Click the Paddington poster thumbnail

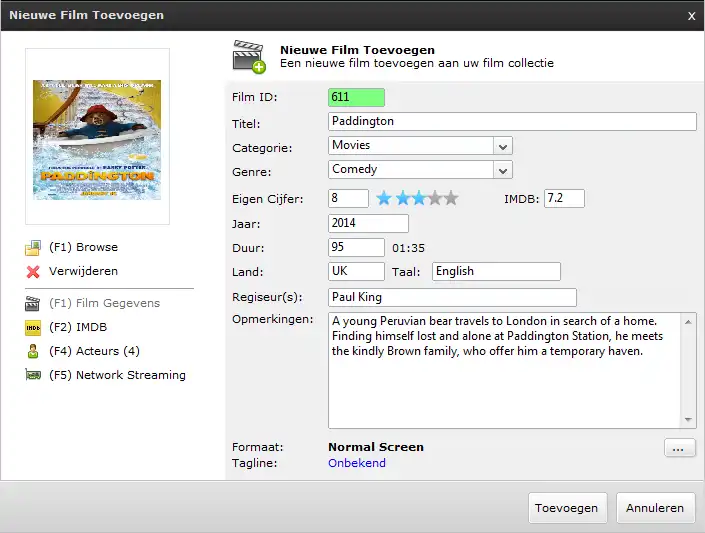[x=97, y=140]
